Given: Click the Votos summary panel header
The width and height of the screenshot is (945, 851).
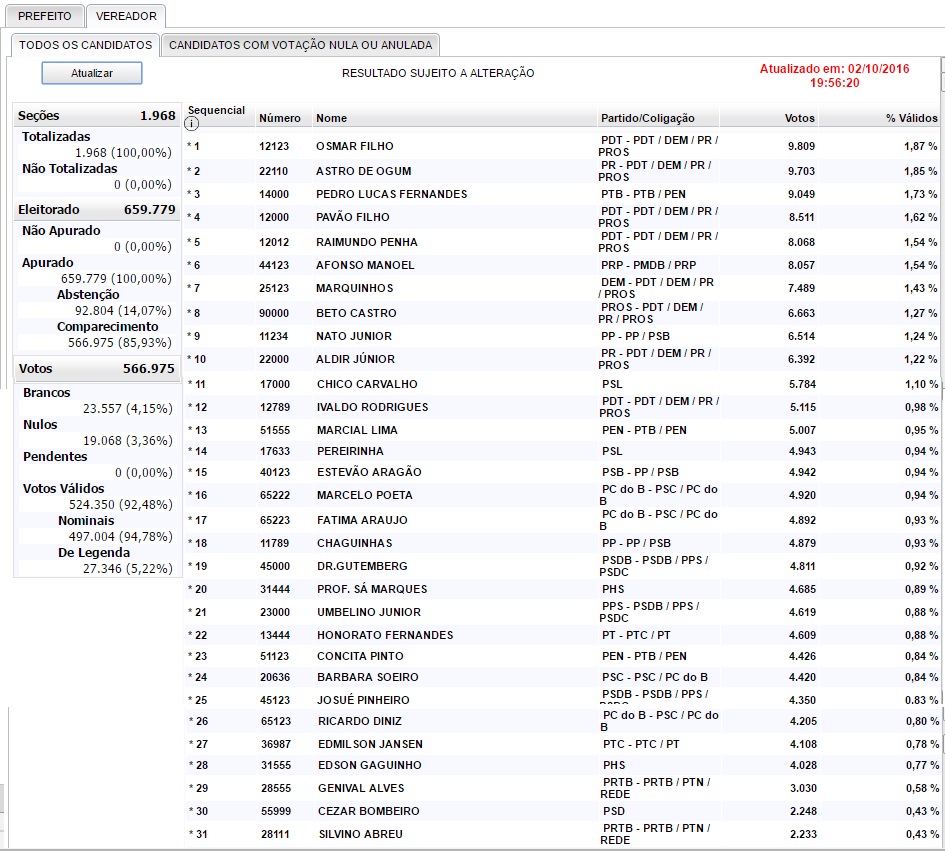Looking at the screenshot, I should pyautogui.click(x=97, y=369).
